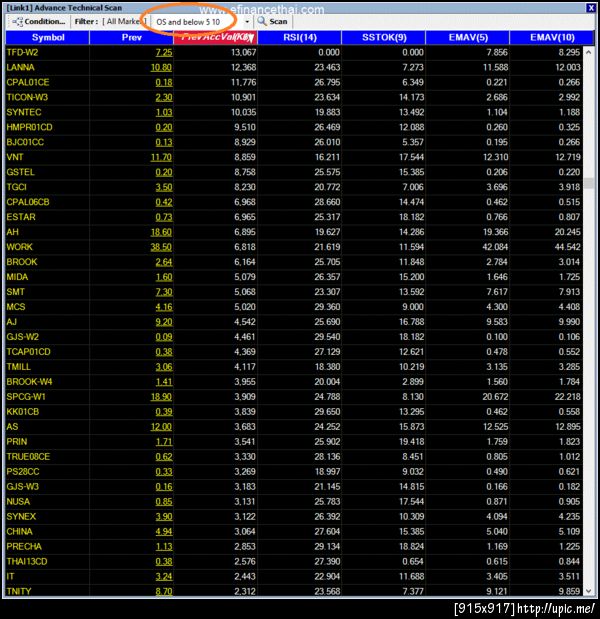Select symbol TICON-W3

27,98
